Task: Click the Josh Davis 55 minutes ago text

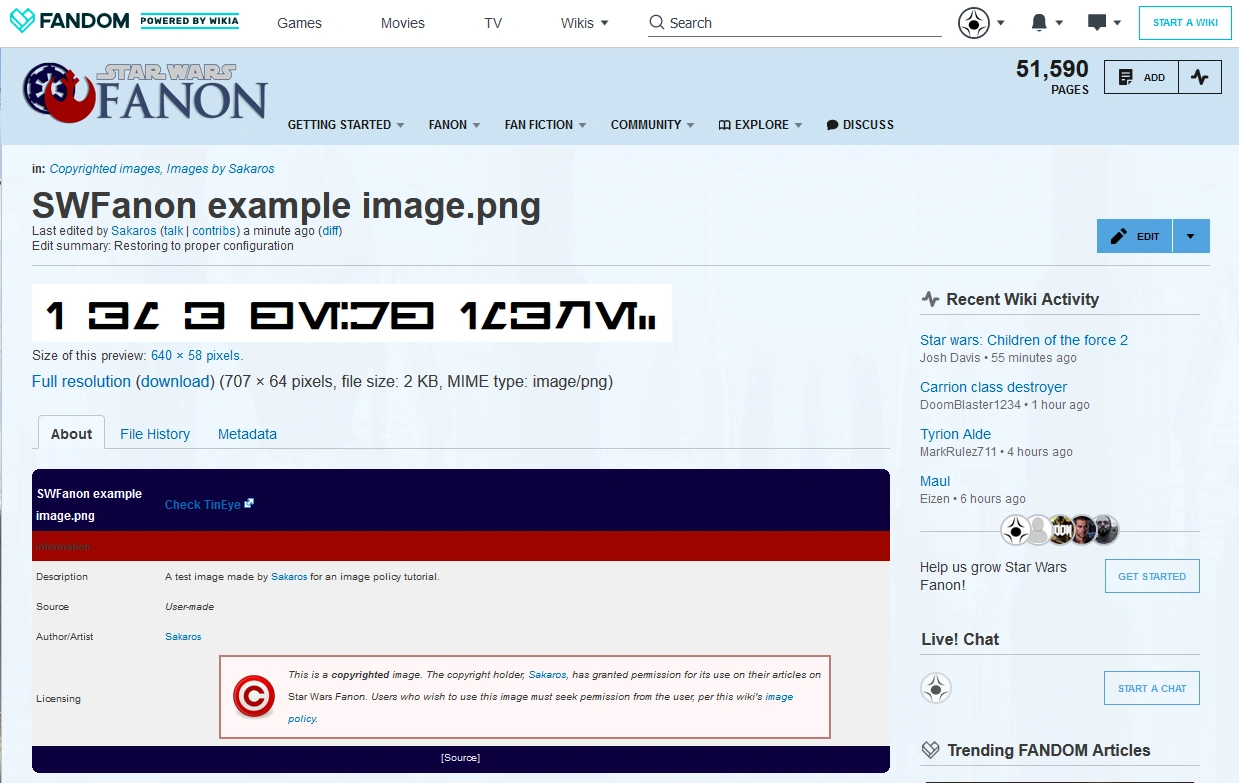Action: (998, 357)
